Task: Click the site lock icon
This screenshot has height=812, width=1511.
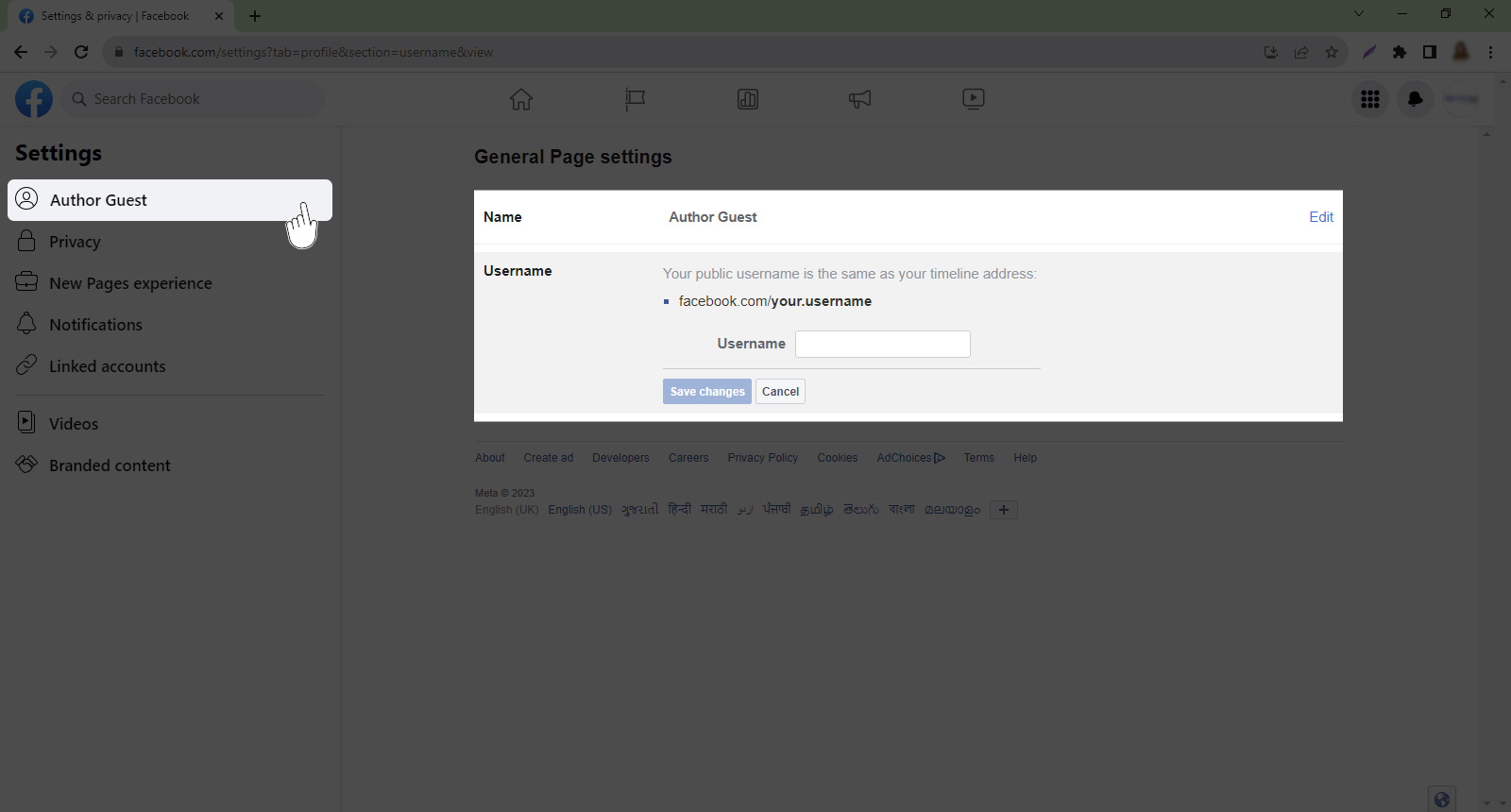Action: click(119, 52)
